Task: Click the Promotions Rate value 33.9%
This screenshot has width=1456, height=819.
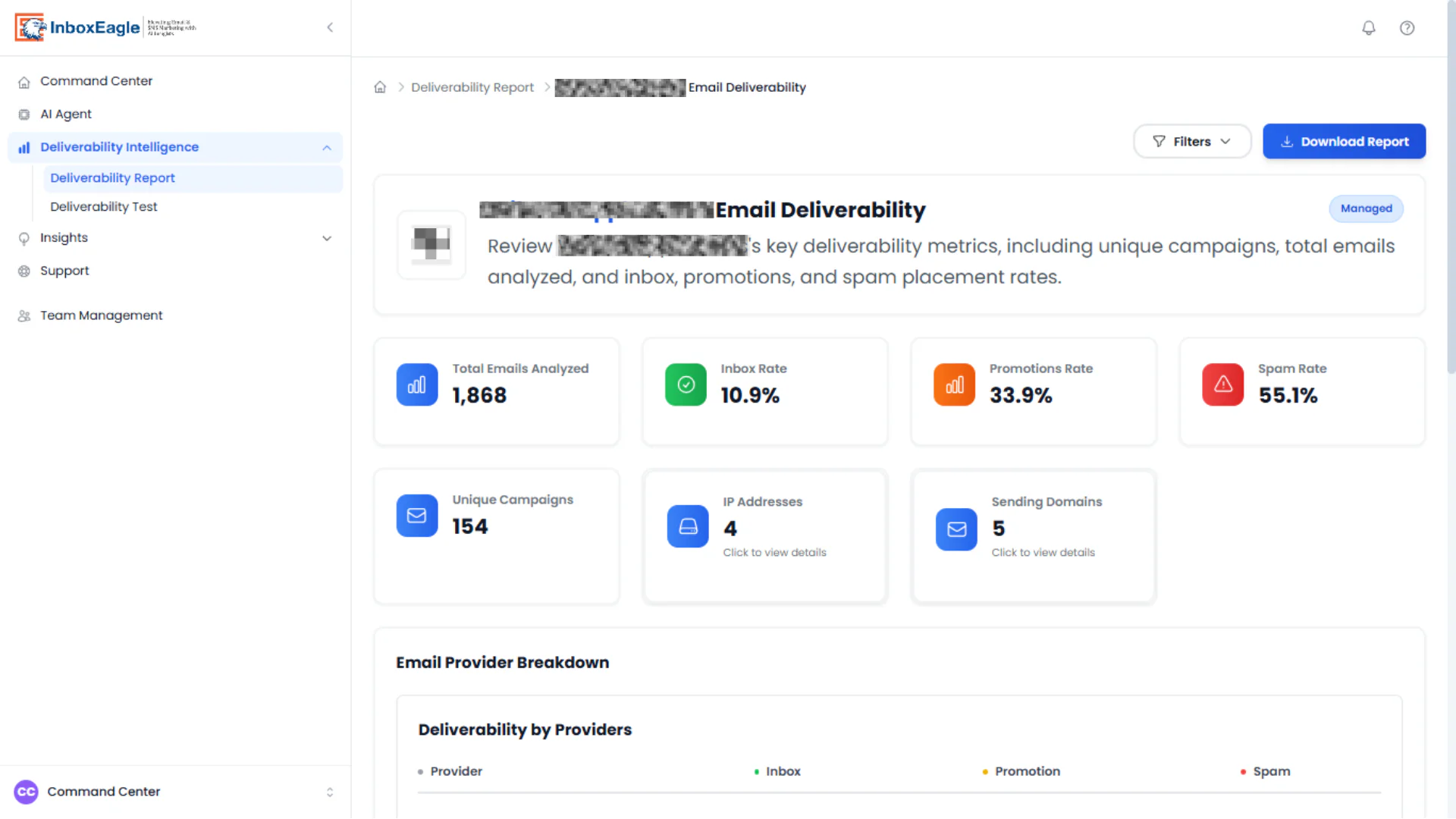Action: (1021, 396)
